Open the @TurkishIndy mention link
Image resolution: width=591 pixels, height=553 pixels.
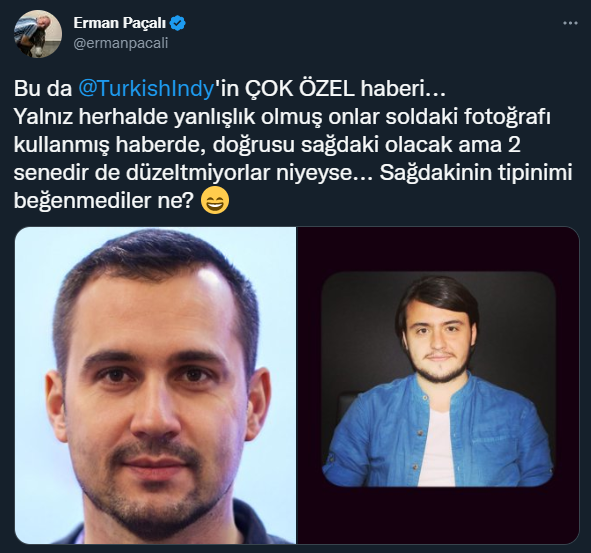pyautogui.click(x=146, y=89)
